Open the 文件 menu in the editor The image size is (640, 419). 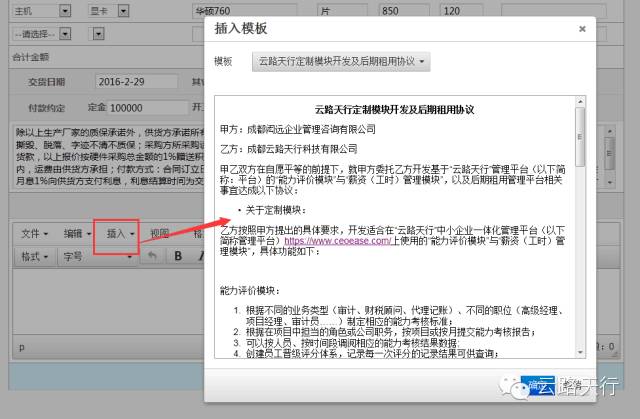(x=35, y=234)
